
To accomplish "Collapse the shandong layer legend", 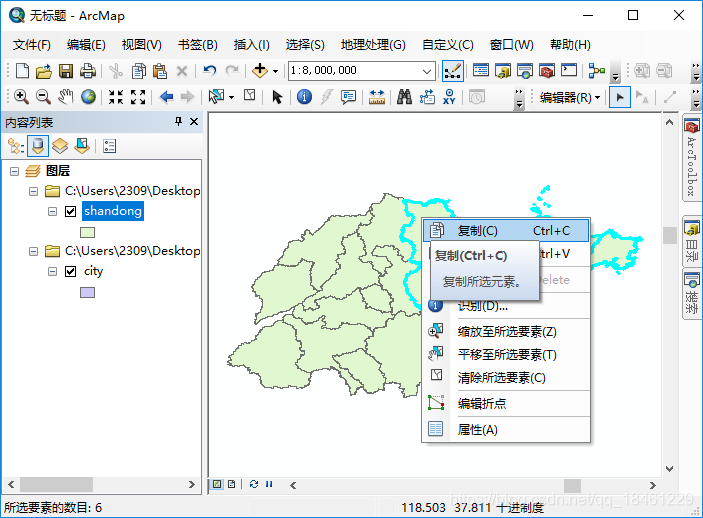I will click(52, 211).
